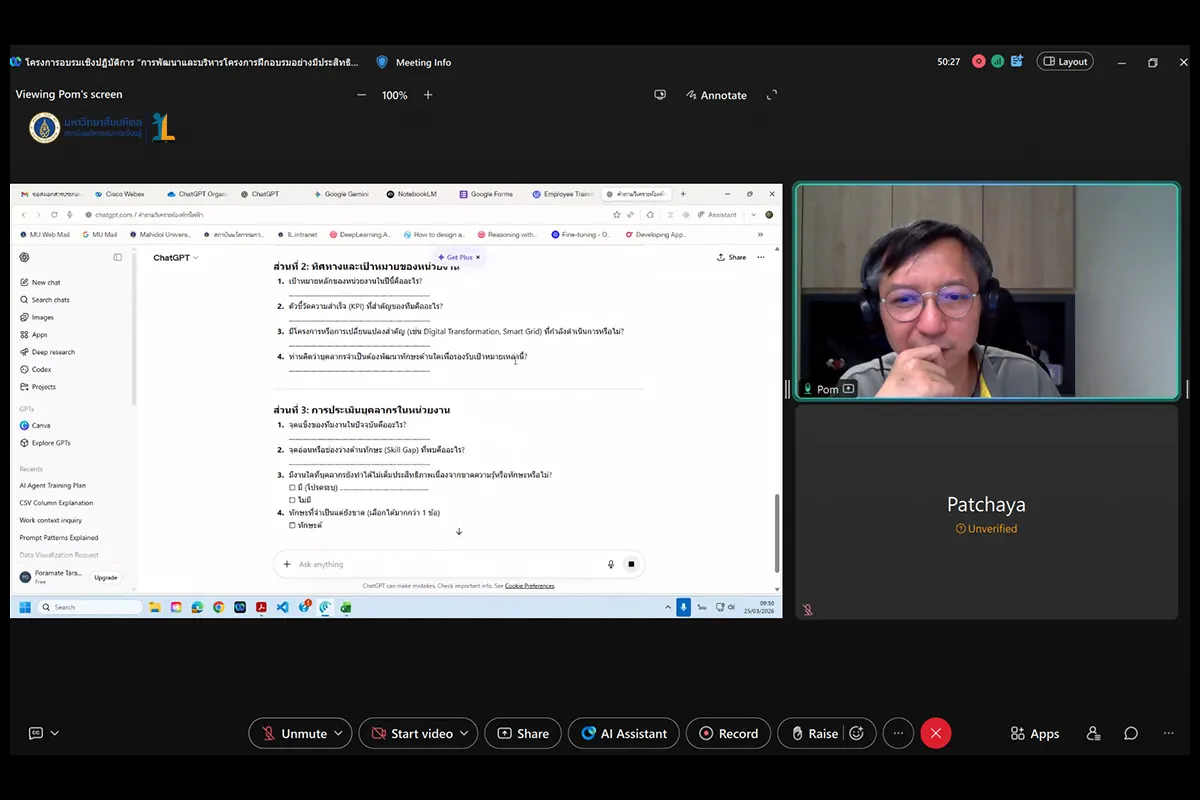Open the chat panel

point(1131,733)
